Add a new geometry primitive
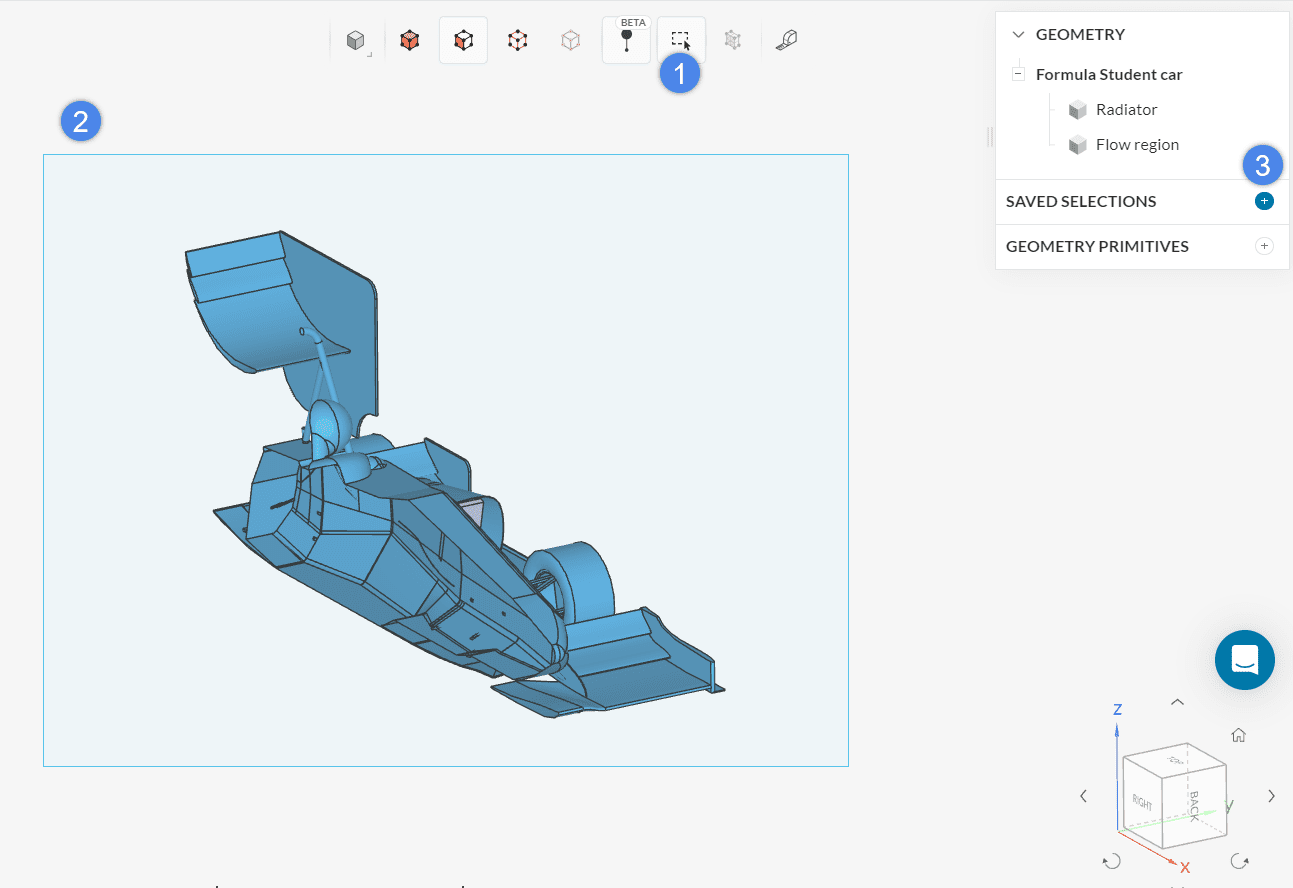The image size is (1293, 888). pyautogui.click(x=1264, y=246)
